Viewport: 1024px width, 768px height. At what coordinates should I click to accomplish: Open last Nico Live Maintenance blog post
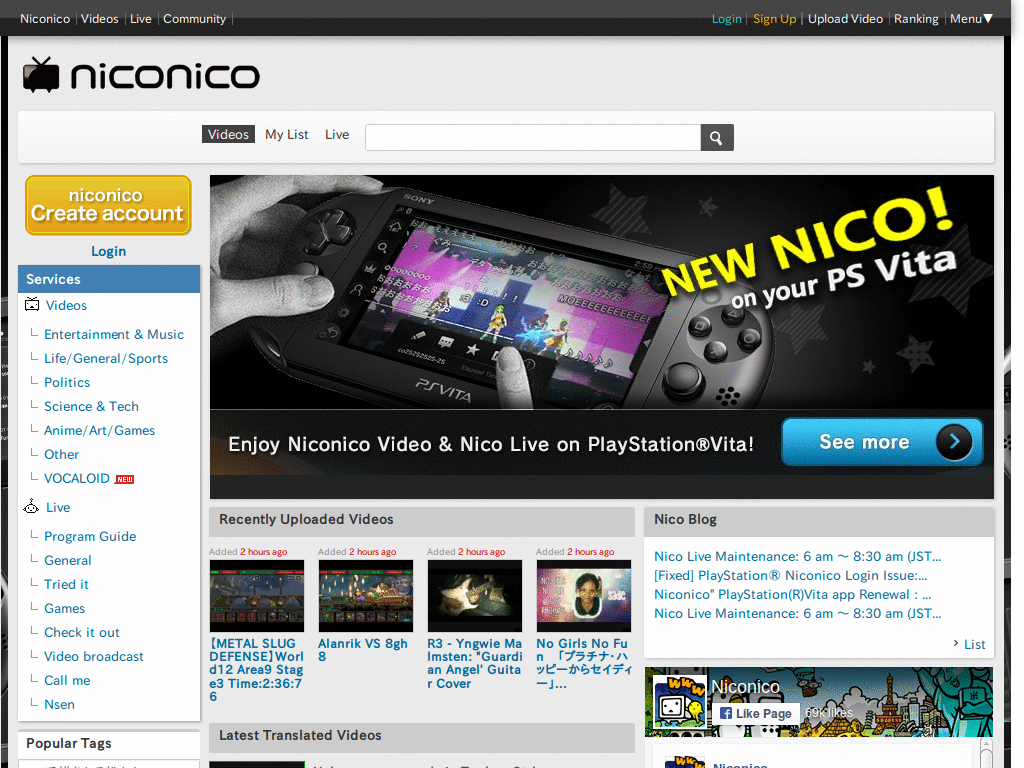[x=797, y=614]
